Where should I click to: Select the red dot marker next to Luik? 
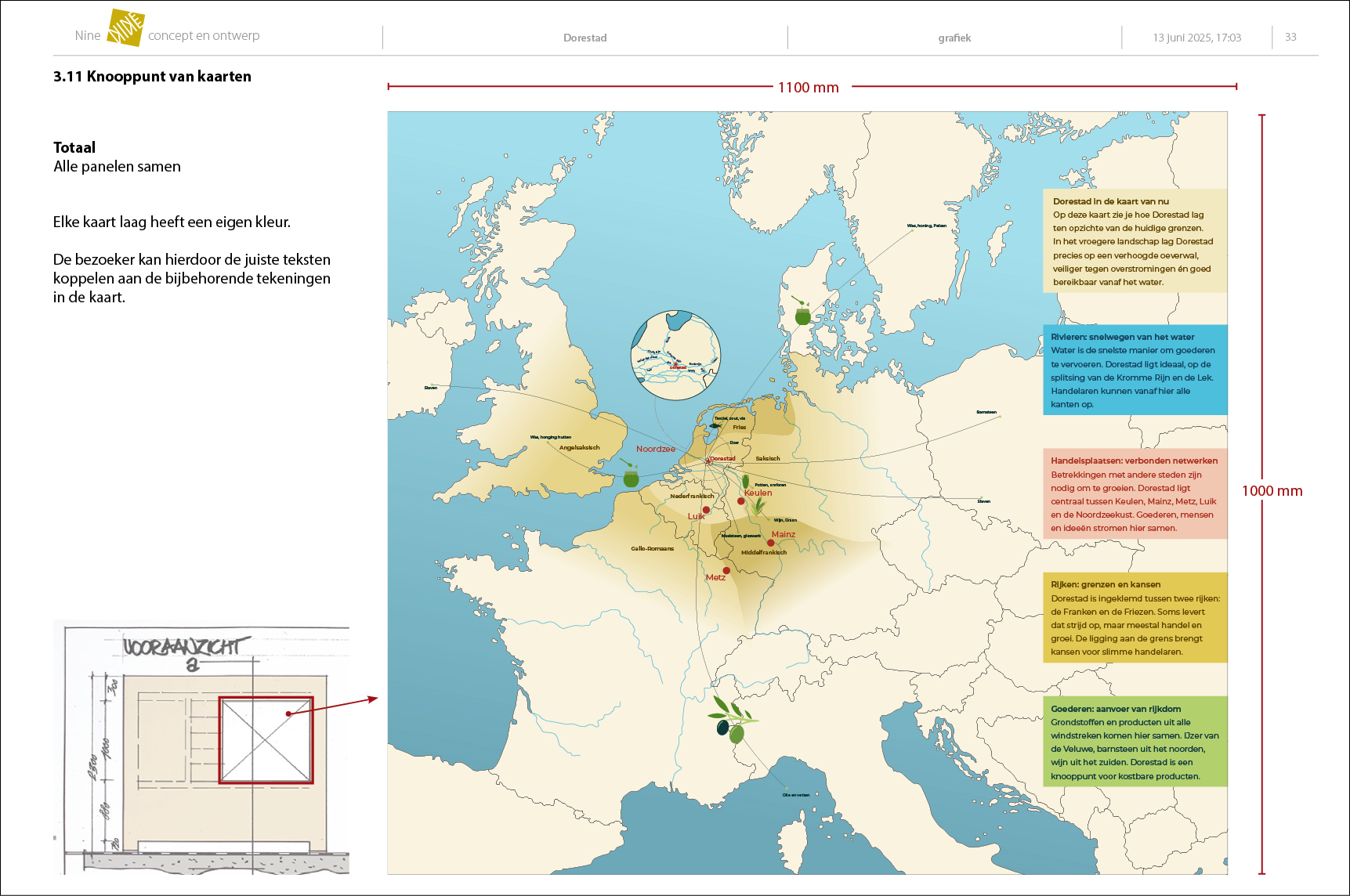point(706,510)
